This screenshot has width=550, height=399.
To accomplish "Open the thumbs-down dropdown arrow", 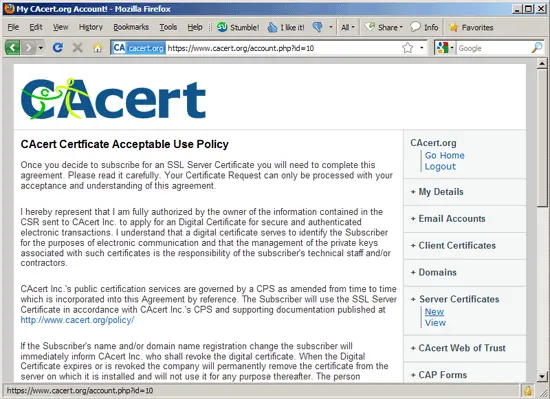I will pos(330,27).
